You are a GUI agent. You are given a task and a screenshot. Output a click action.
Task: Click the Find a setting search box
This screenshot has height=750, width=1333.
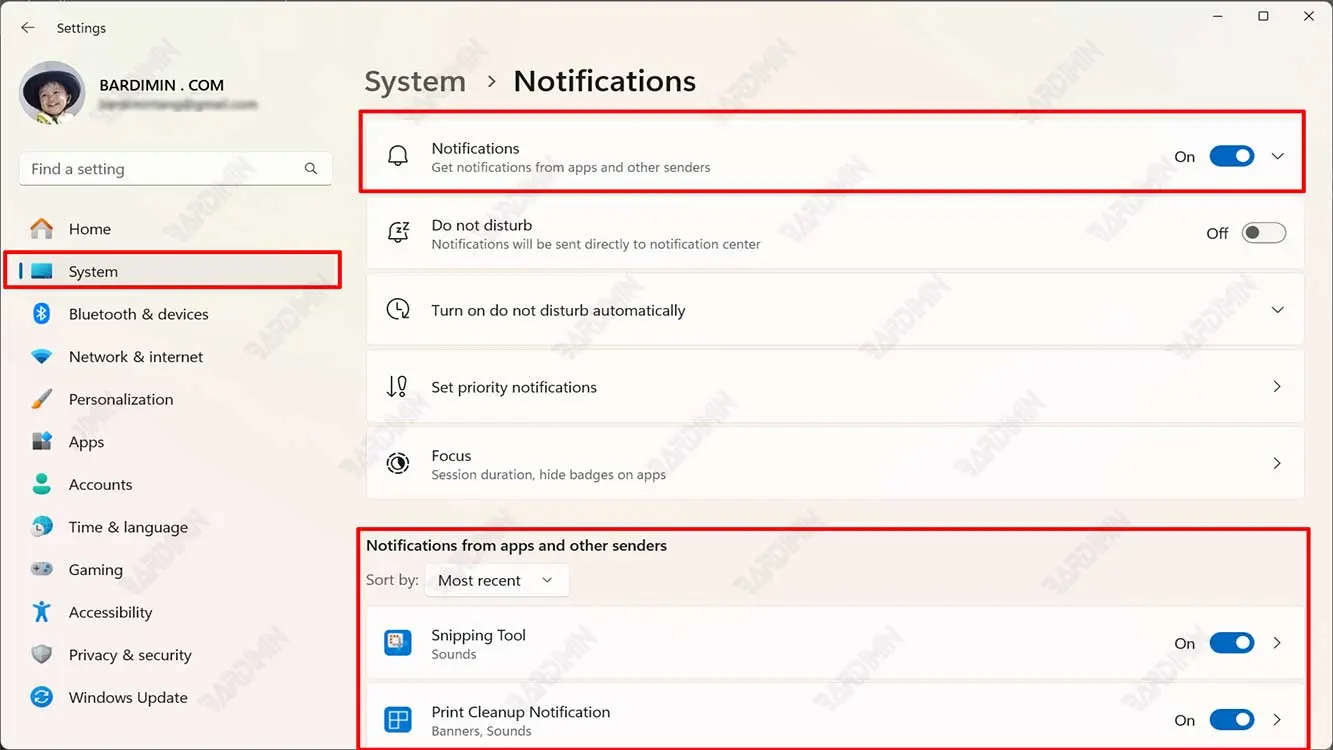pyautogui.click(x=165, y=169)
